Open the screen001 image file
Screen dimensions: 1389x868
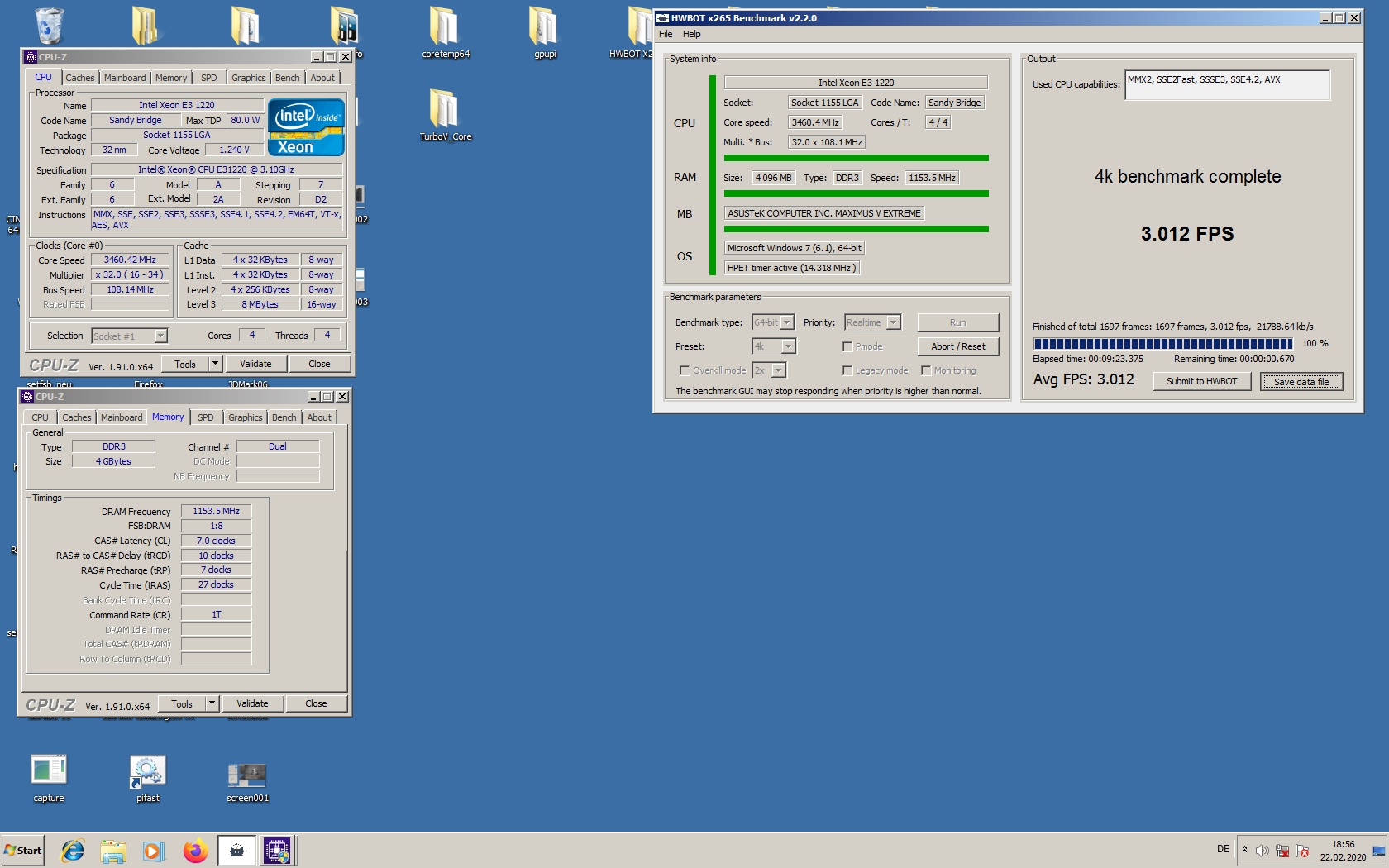coord(247,782)
